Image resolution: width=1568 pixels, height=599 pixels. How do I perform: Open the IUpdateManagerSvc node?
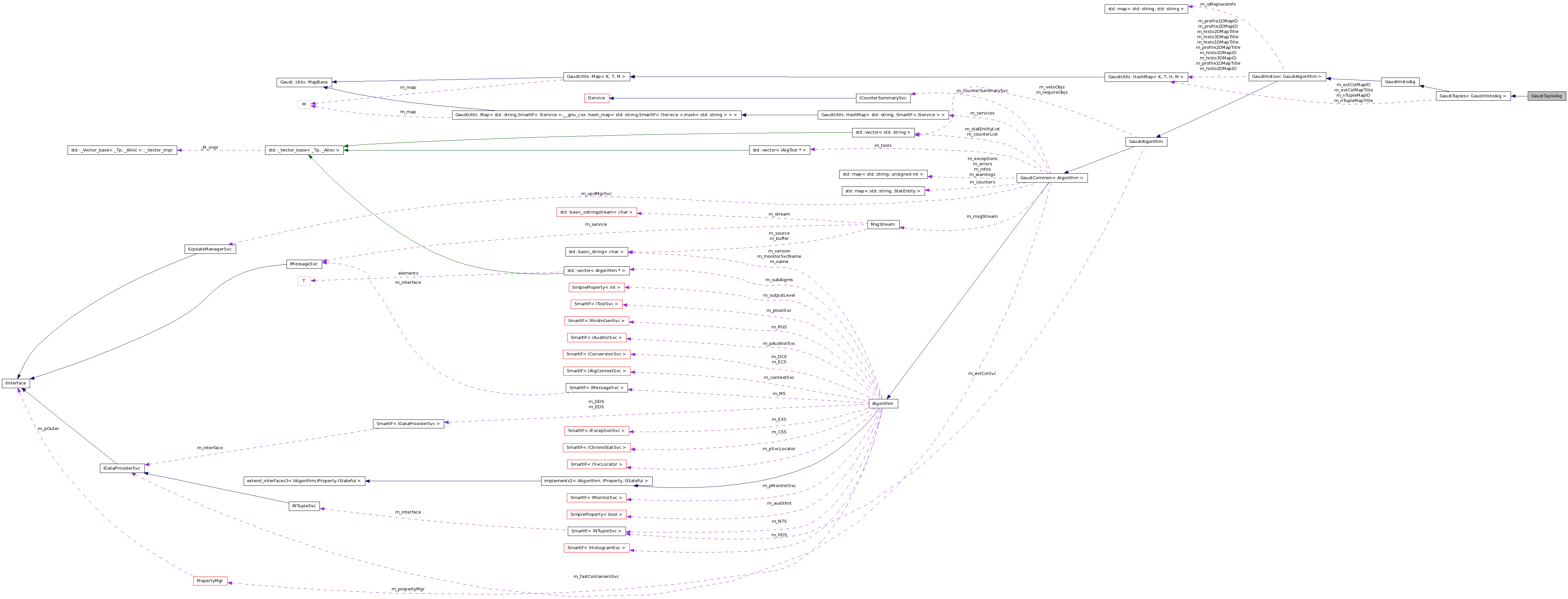(209, 249)
